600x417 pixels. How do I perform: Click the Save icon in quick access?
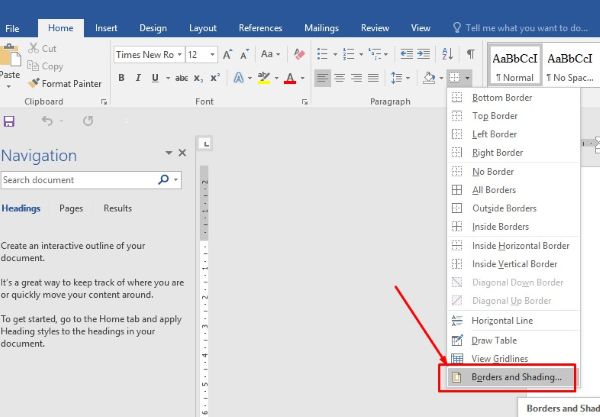9,121
